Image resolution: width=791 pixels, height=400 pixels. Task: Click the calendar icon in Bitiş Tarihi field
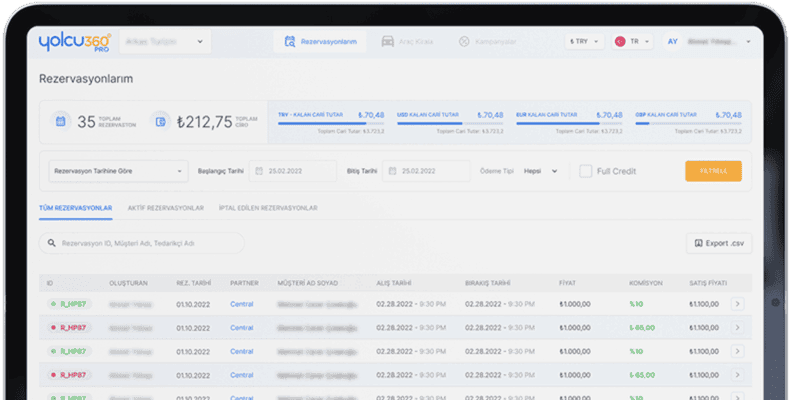coord(393,171)
